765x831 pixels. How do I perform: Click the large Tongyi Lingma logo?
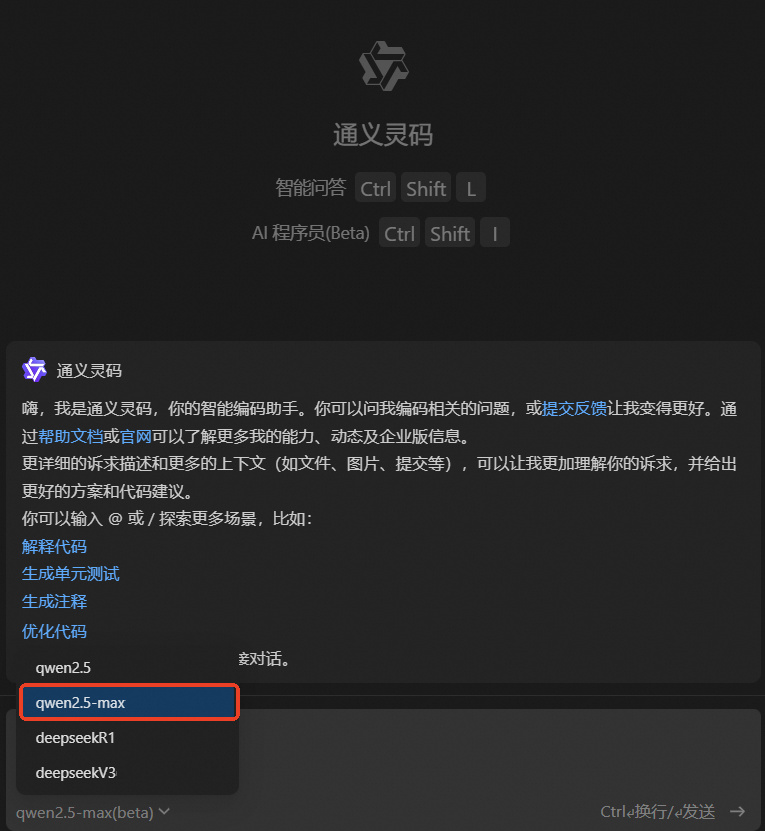383,66
